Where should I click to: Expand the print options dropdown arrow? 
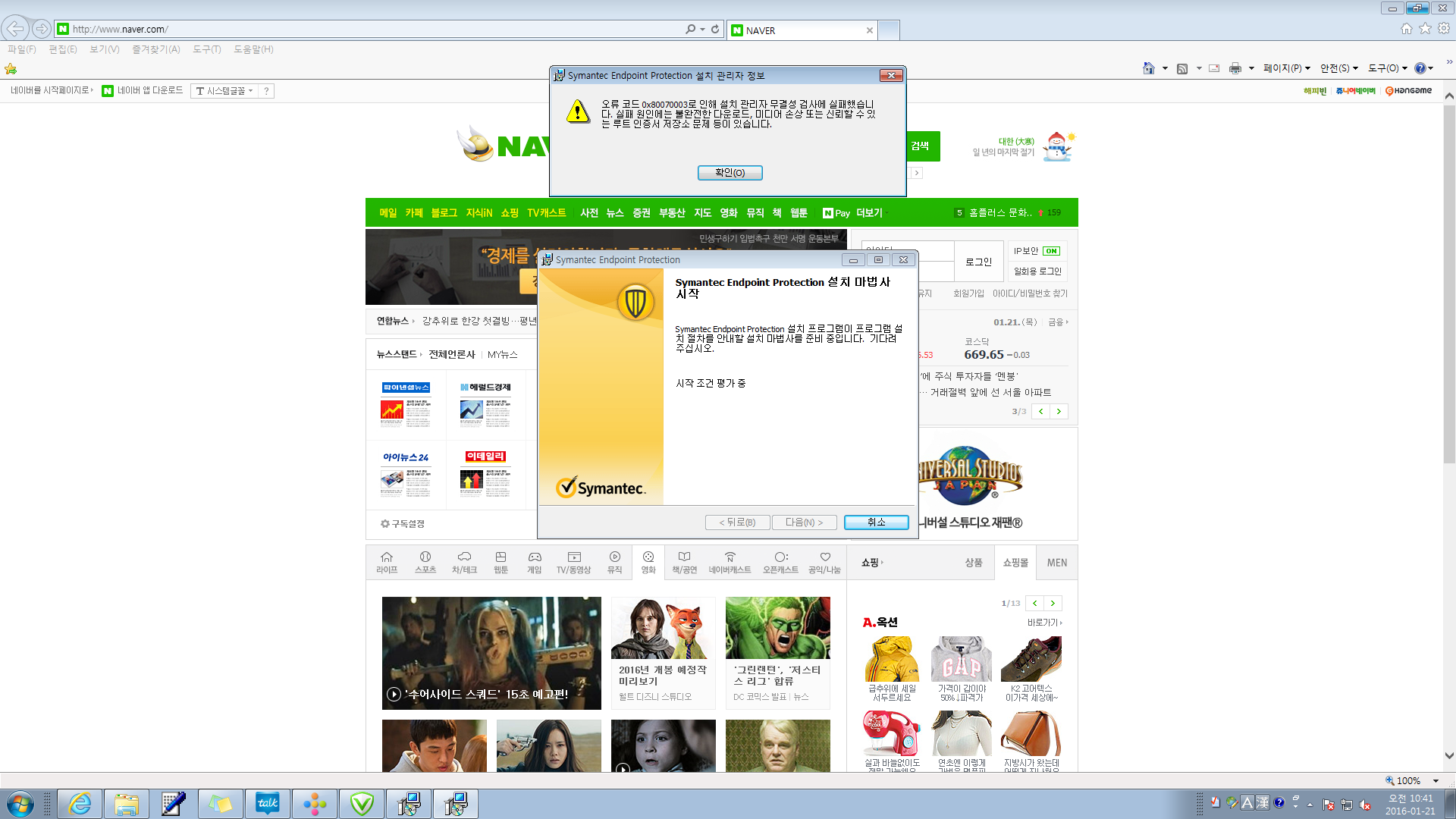pos(1251,68)
